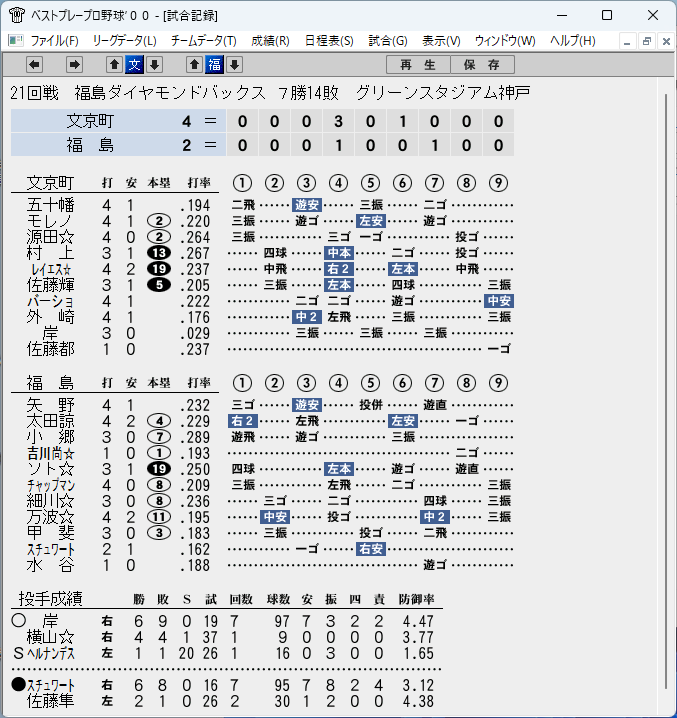Click the document icon beside ファイル menu

pyautogui.click(x=16, y=41)
